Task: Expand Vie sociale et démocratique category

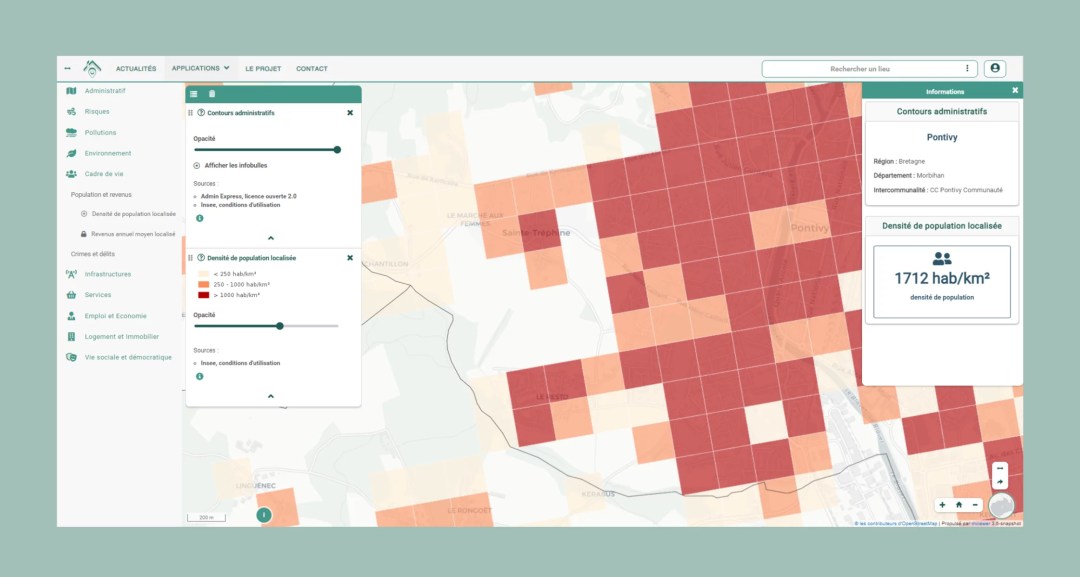Action: tap(119, 357)
